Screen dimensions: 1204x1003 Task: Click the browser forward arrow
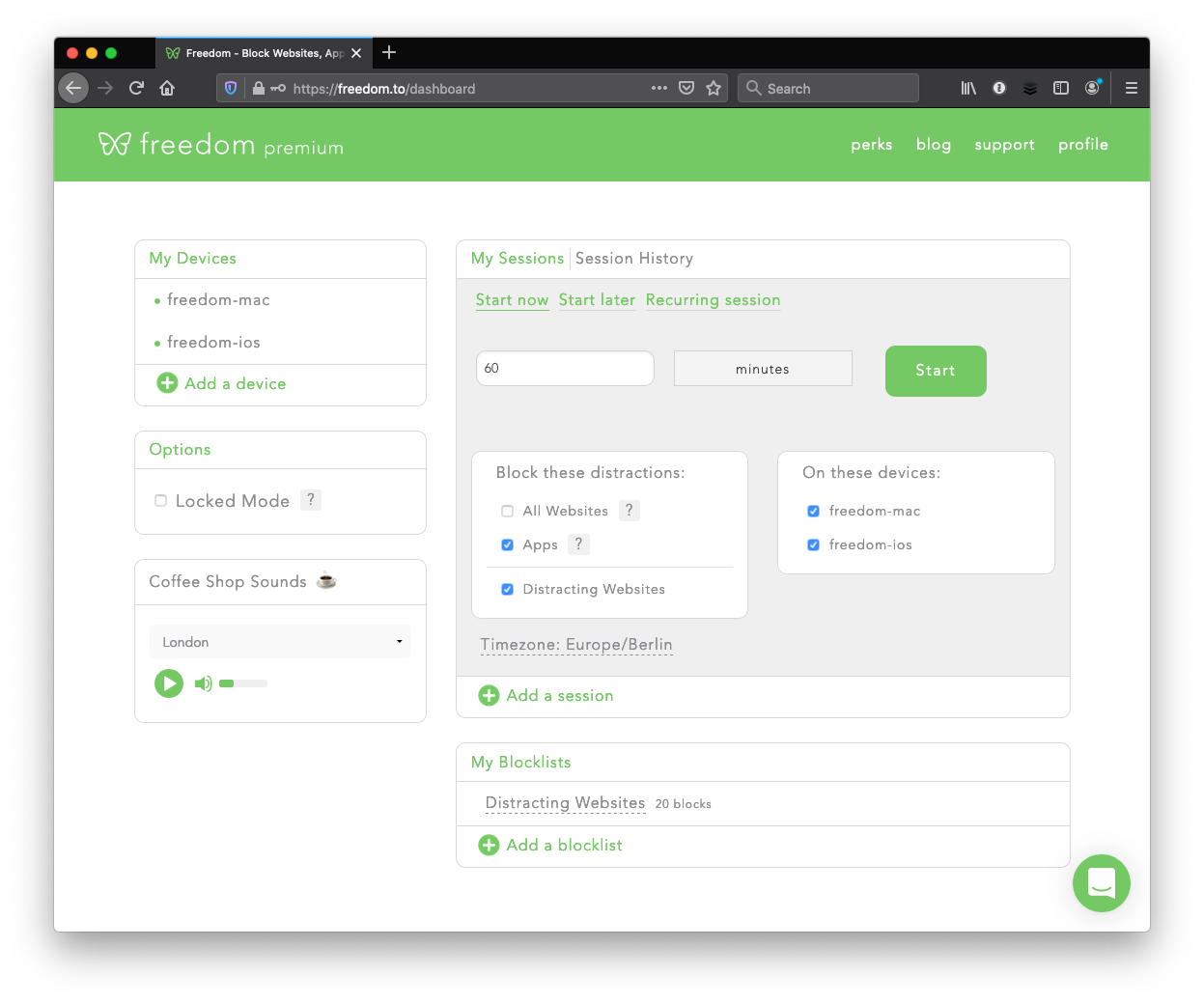pyautogui.click(x=105, y=88)
